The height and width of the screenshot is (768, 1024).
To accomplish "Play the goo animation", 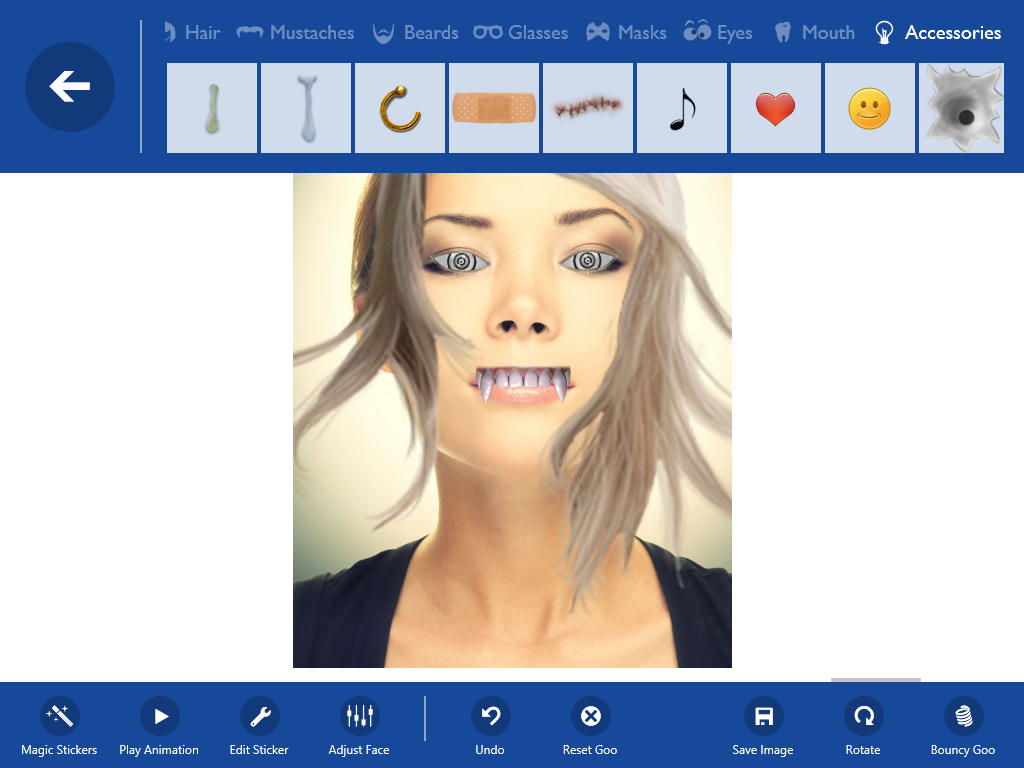I will point(159,716).
